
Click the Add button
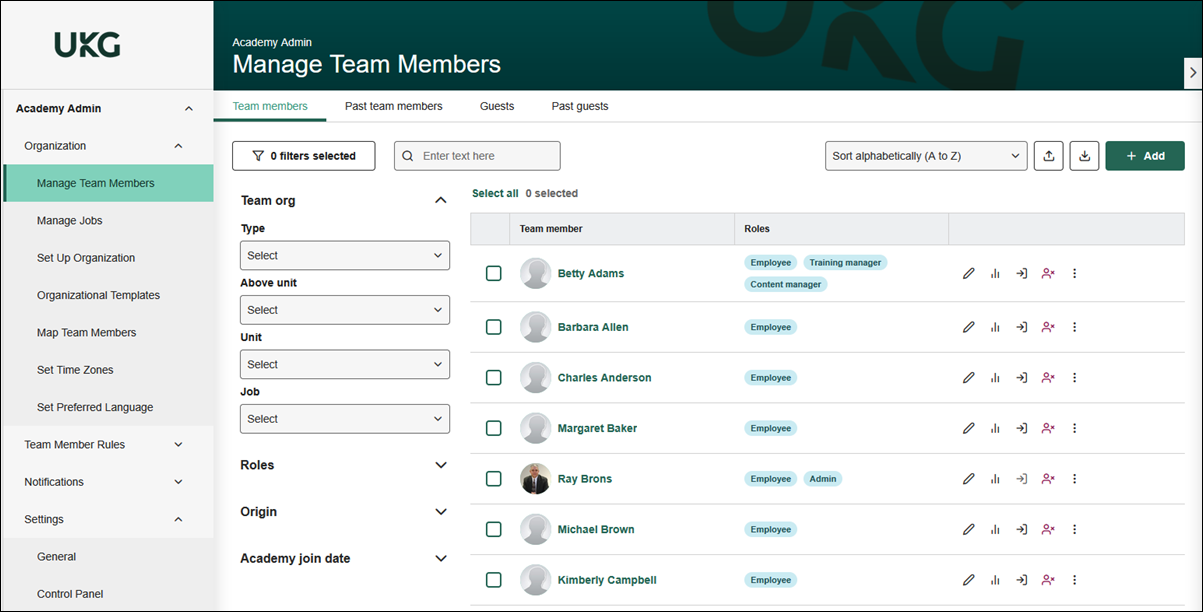(1145, 156)
